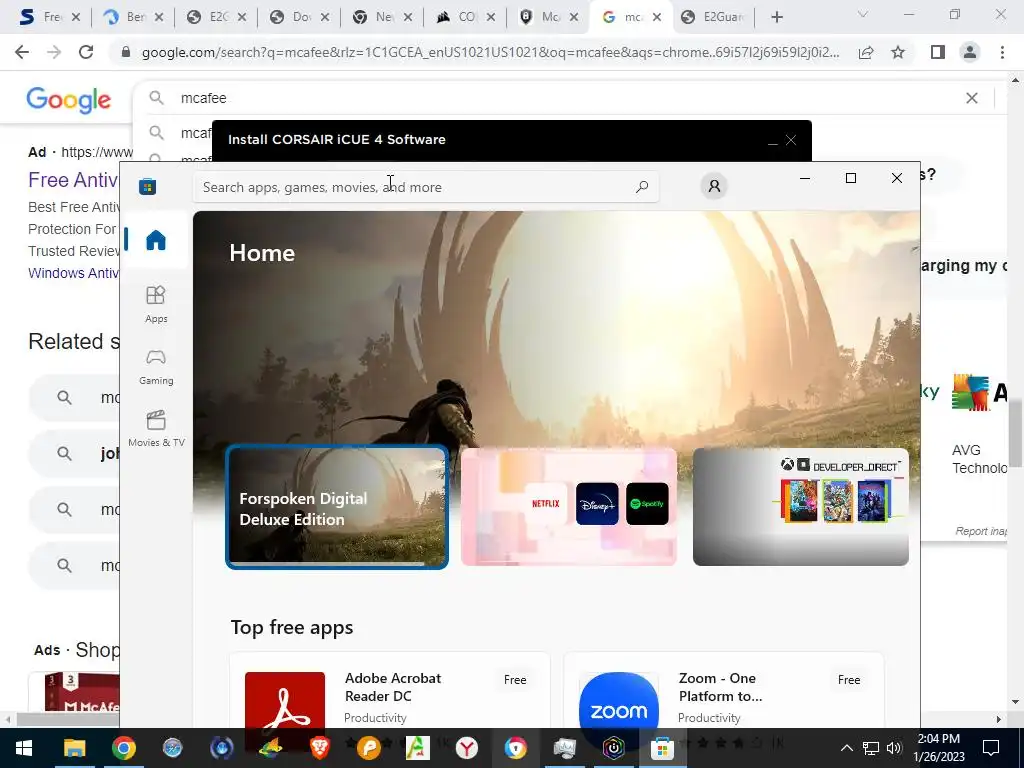Open Chrome profile avatar
The image size is (1024, 768).
[970, 52]
